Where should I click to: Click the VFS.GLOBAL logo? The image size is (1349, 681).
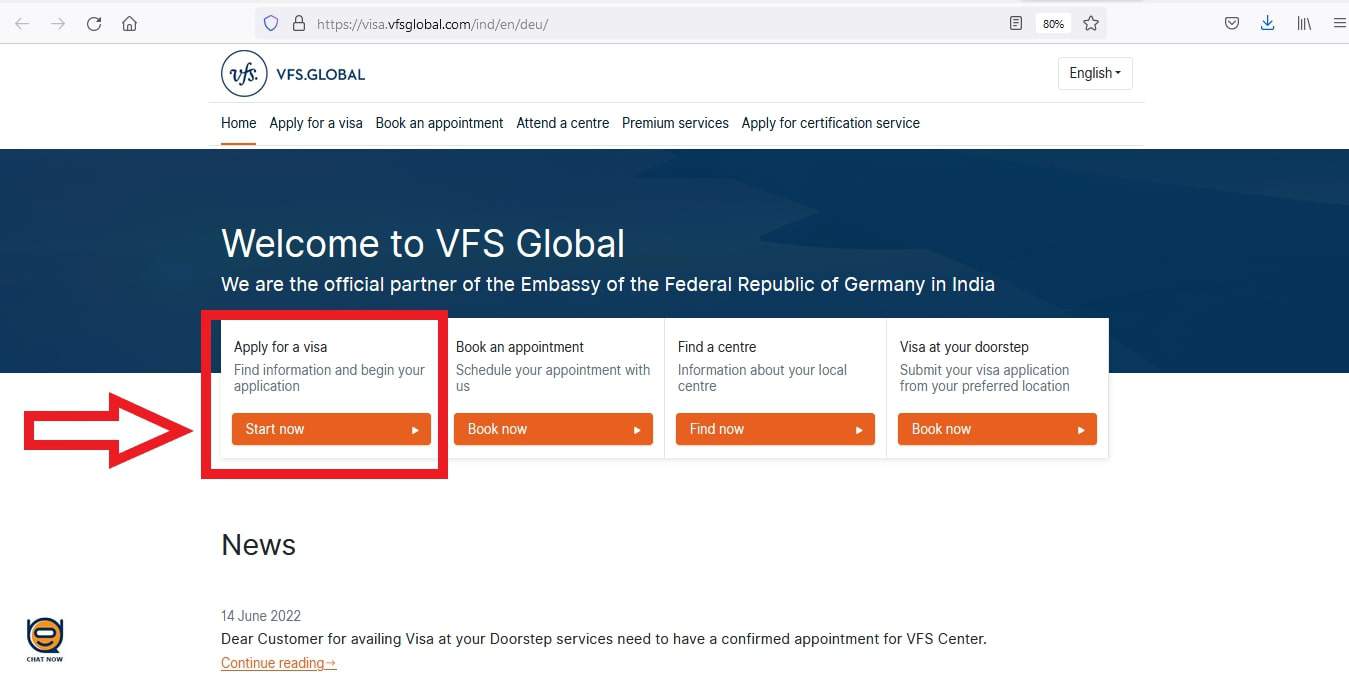click(293, 74)
